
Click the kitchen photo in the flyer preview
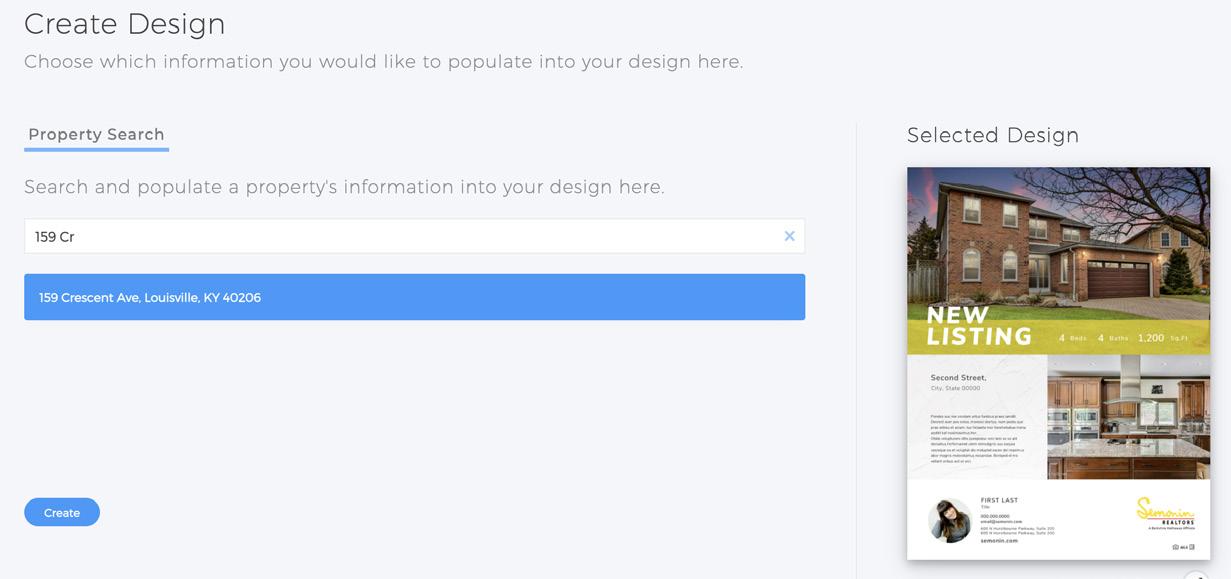[x=1128, y=417]
